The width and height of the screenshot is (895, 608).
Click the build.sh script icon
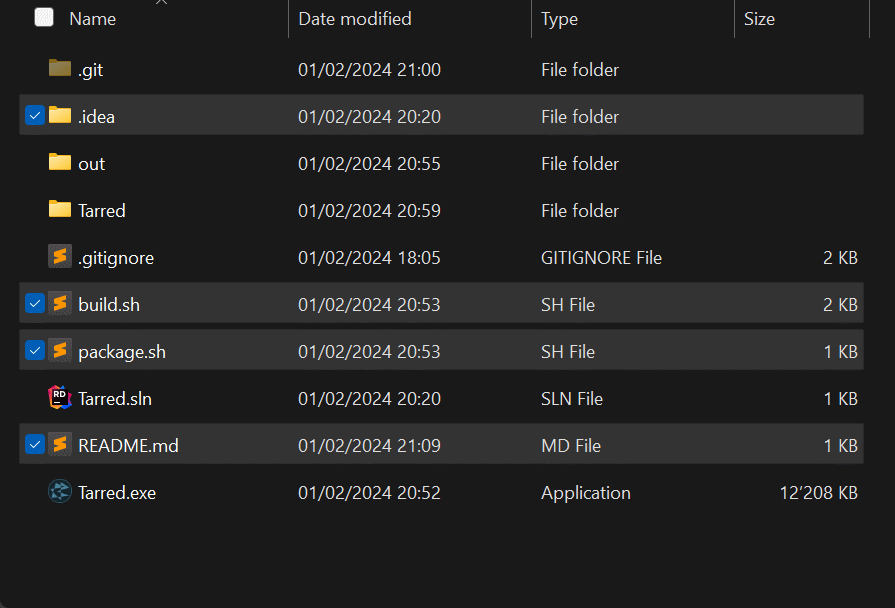click(x=60, y=303)
